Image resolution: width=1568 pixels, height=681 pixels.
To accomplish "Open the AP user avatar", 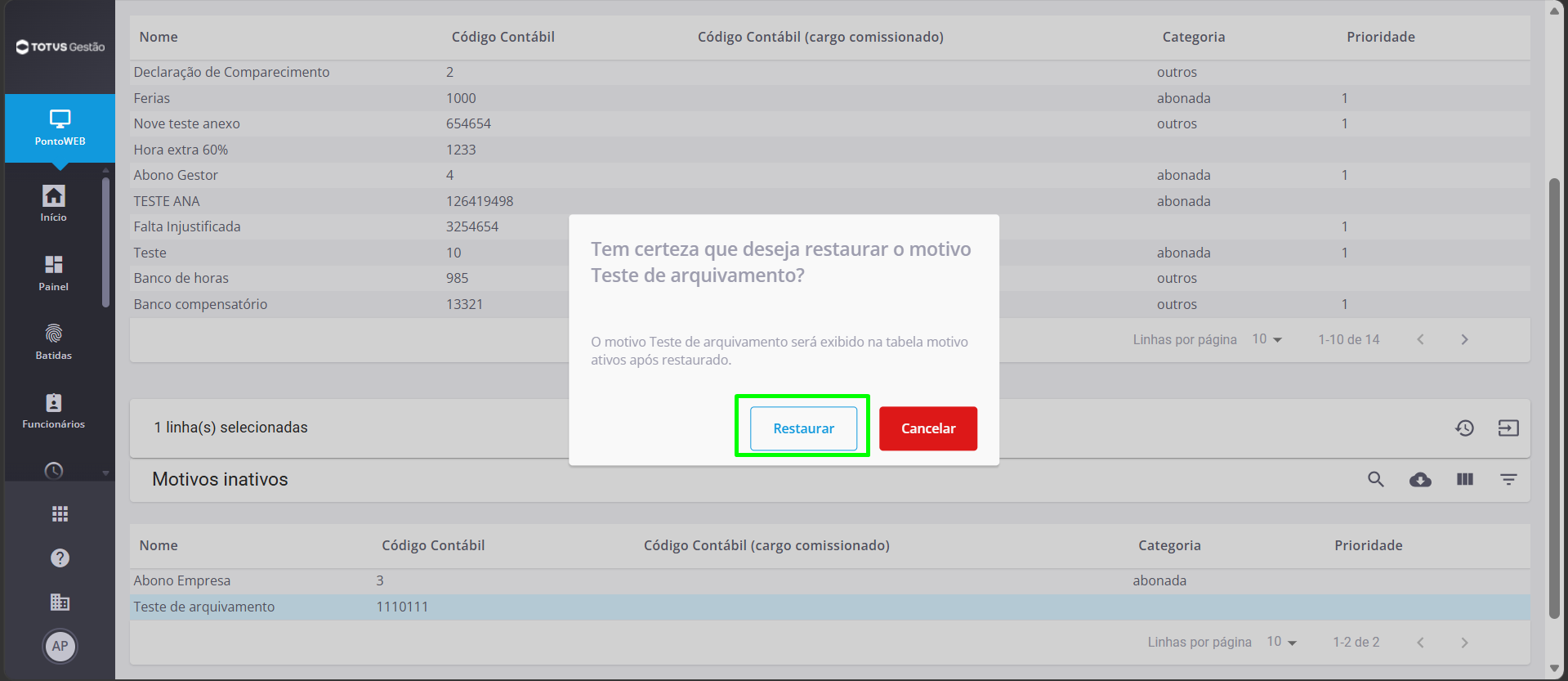I will tap(60, 646).
